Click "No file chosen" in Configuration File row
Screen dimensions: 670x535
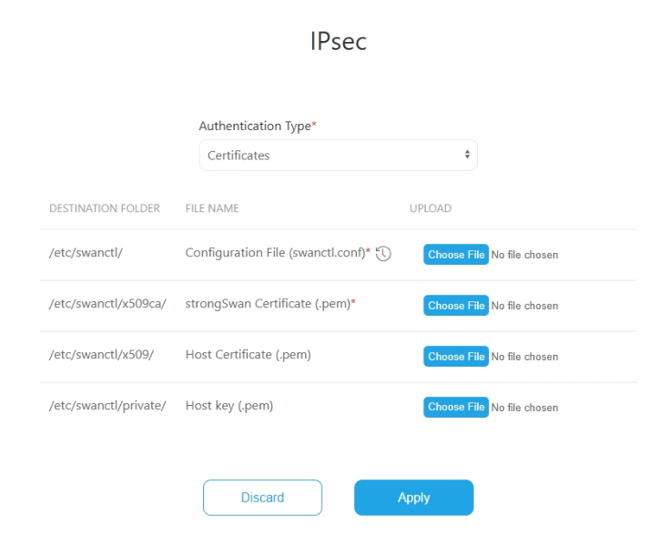[x=525, y=255]
